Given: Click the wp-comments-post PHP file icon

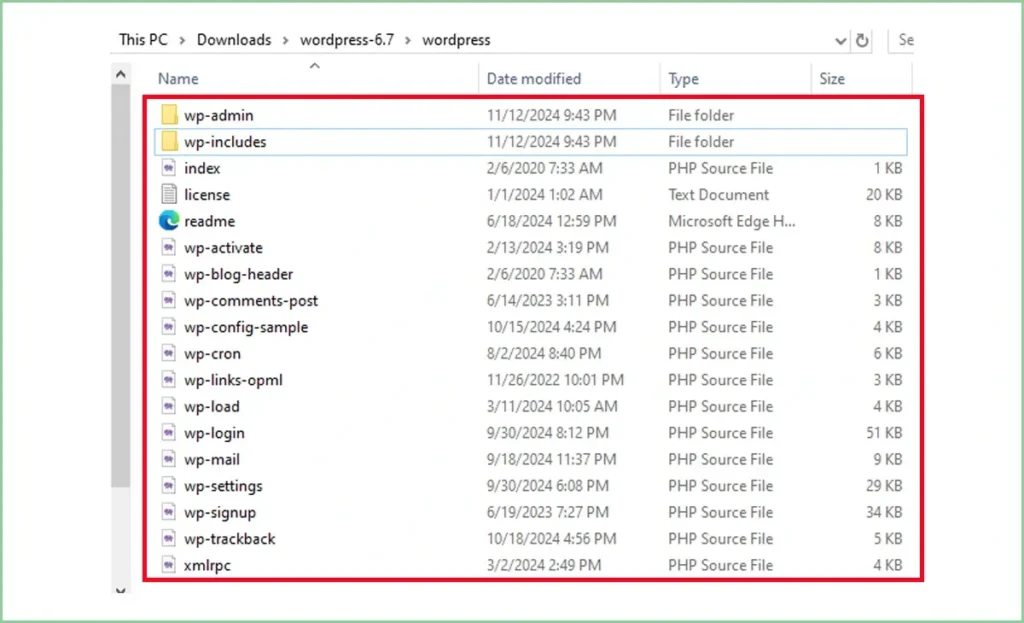Looking at the screenshot, I should pos(168,300).
